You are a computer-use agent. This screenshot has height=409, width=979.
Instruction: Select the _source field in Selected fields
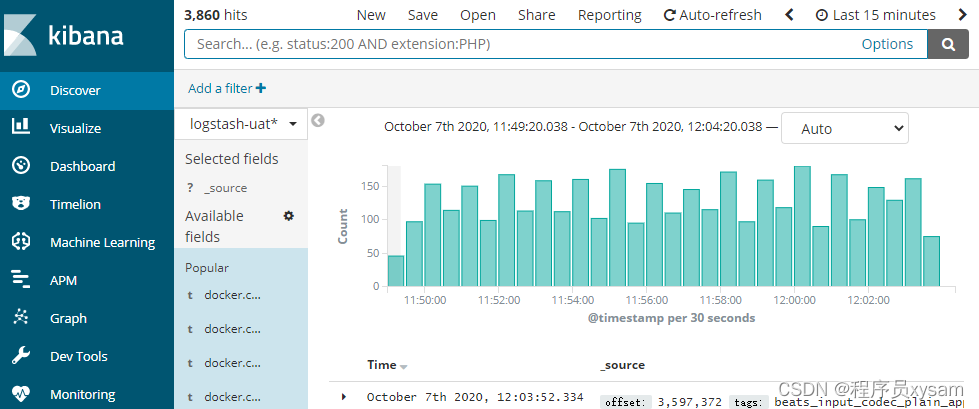(x=225, y=188)
